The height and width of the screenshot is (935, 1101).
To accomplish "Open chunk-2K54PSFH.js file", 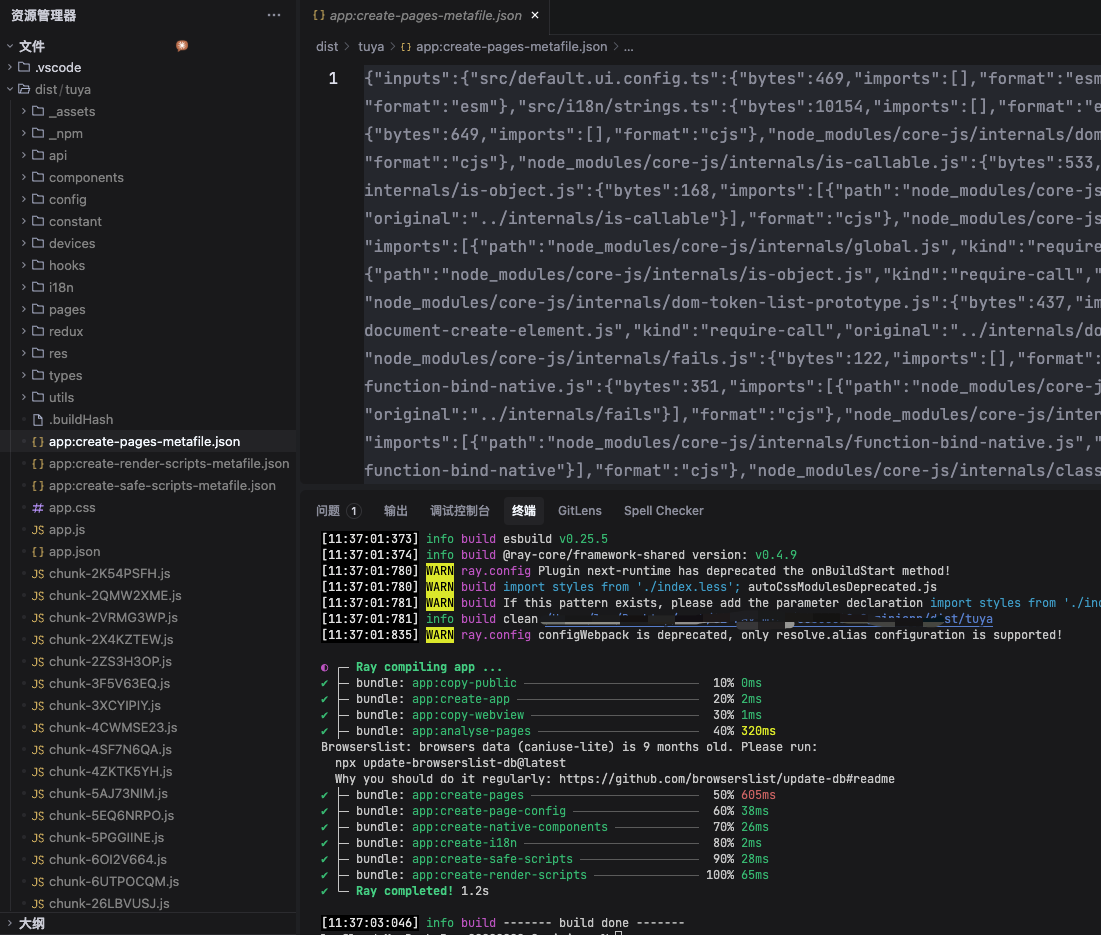I will coord(110,573).
